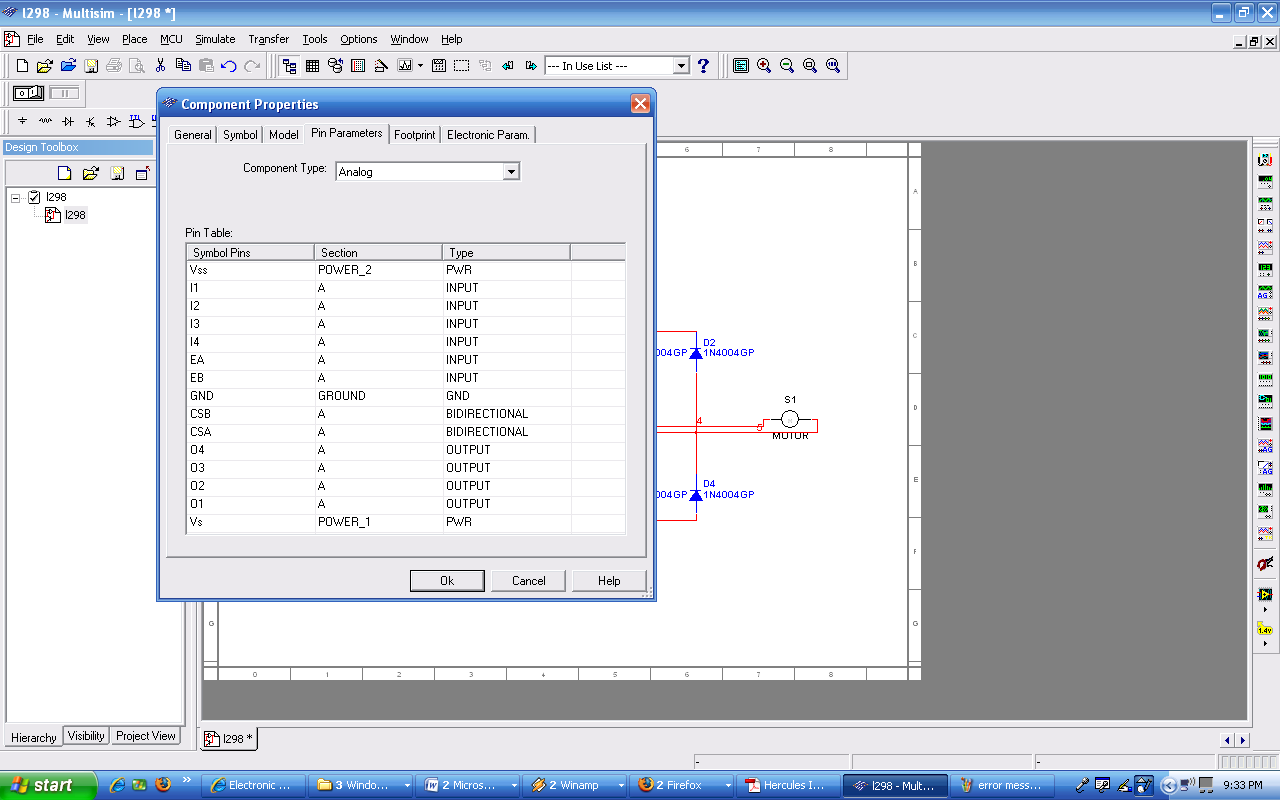Click the Copy icon in toolbar
The width and height of the screenshot is (1280, 800).
(183, 66)
